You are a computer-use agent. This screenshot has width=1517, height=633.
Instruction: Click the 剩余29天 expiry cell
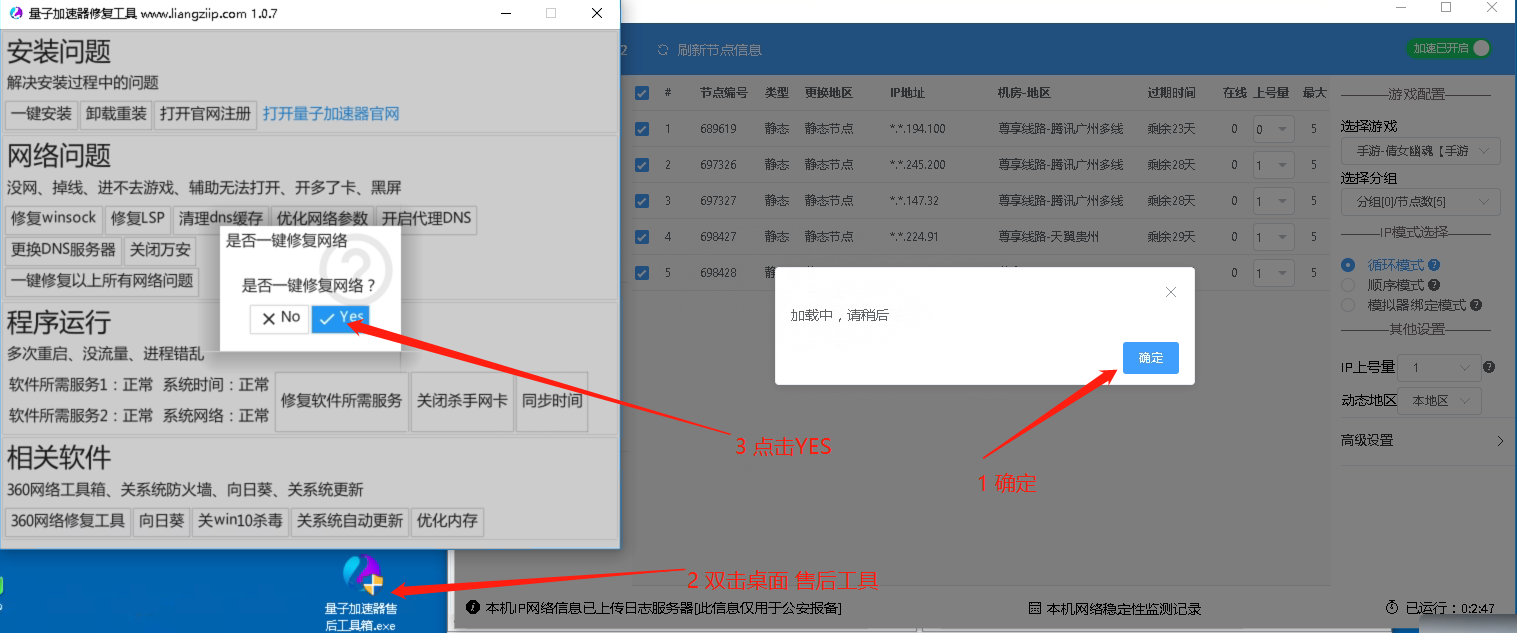click(x=1171, y=237)
